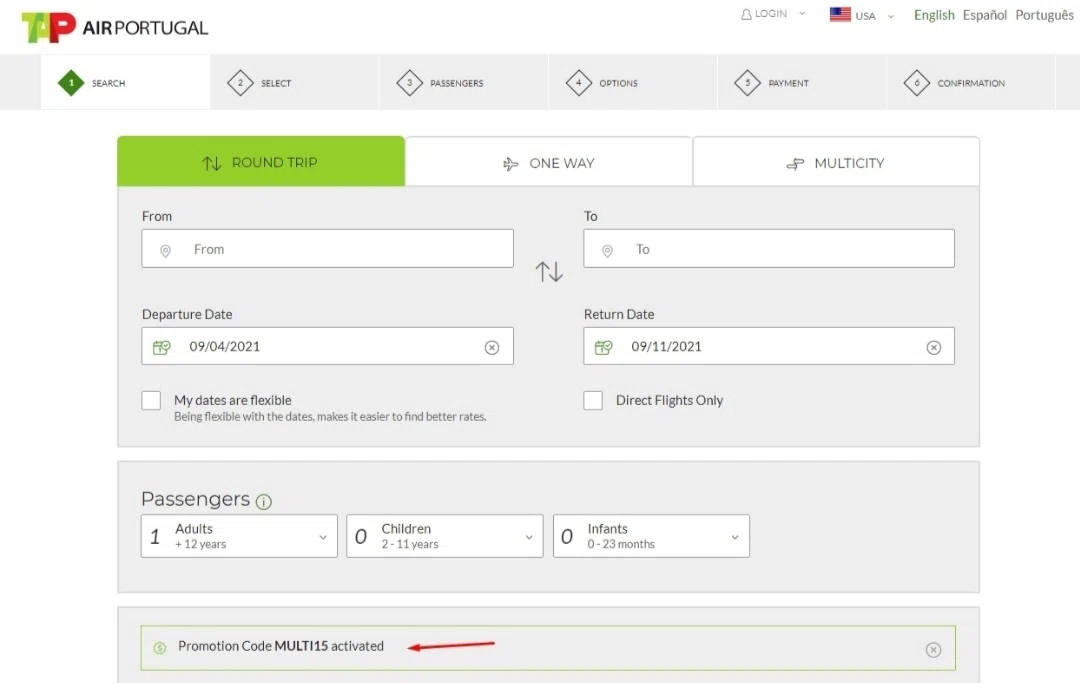
Task: Clear the Return Date value
Action: tap(933, 348)
